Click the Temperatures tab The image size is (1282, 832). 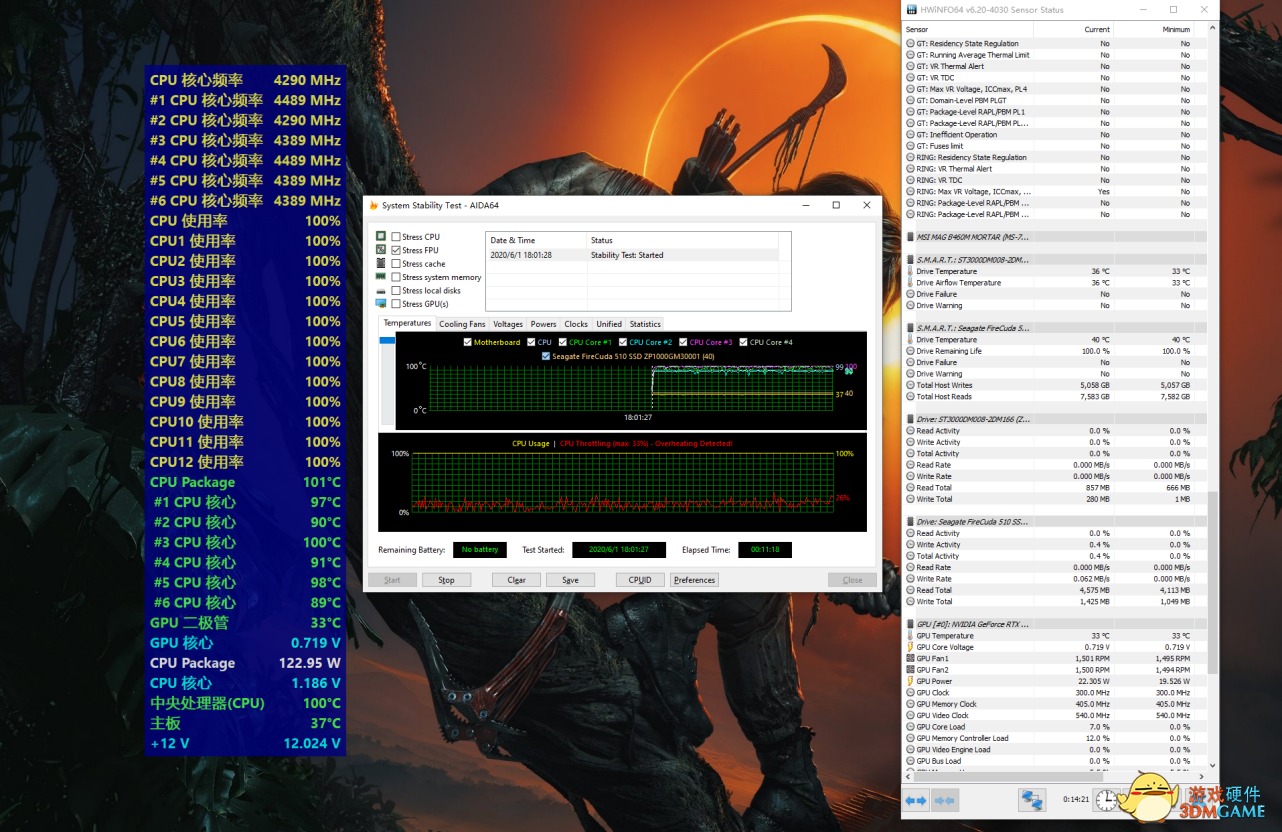point(407,323)
